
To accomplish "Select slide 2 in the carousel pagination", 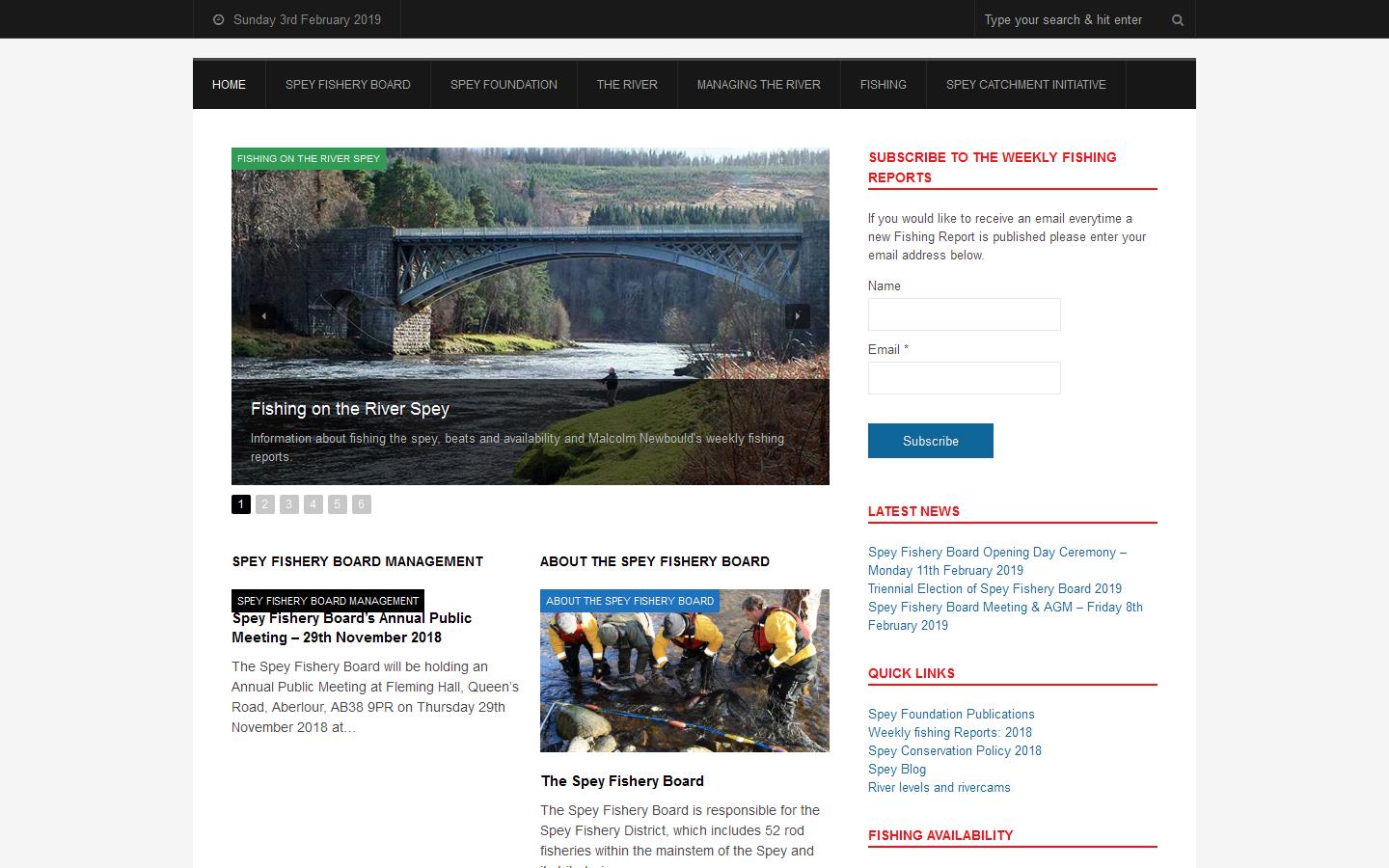I will pyautogui.click(x=264, y=504).
